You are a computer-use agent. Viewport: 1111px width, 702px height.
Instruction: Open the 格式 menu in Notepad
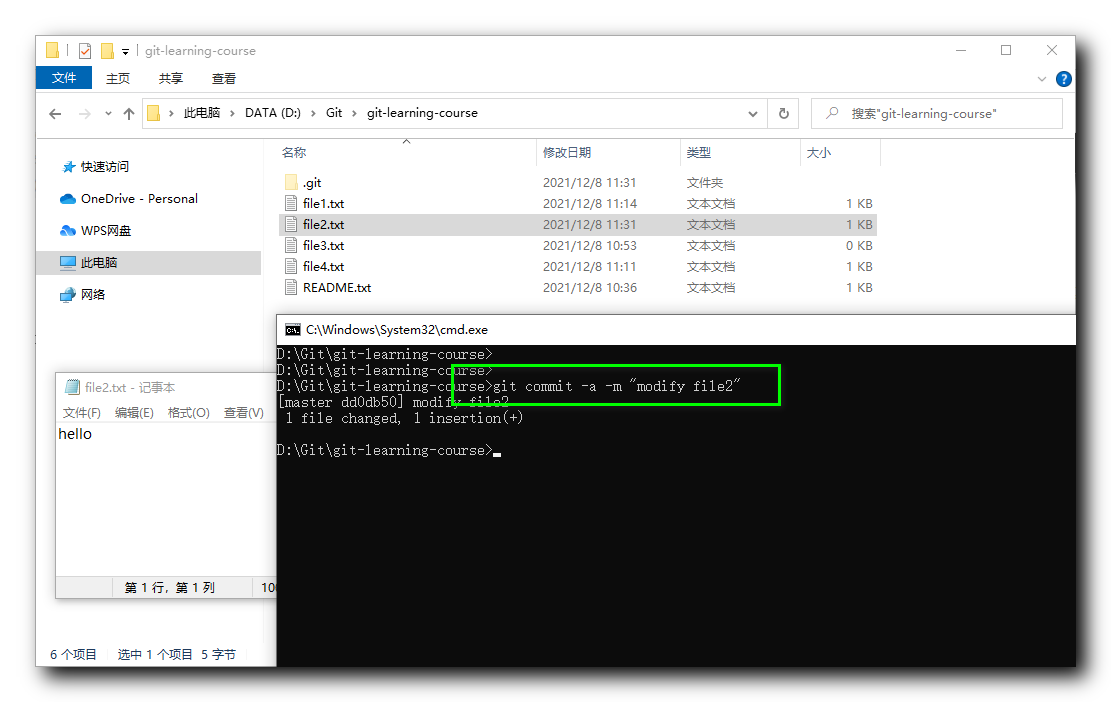click(x=190, y=412)
